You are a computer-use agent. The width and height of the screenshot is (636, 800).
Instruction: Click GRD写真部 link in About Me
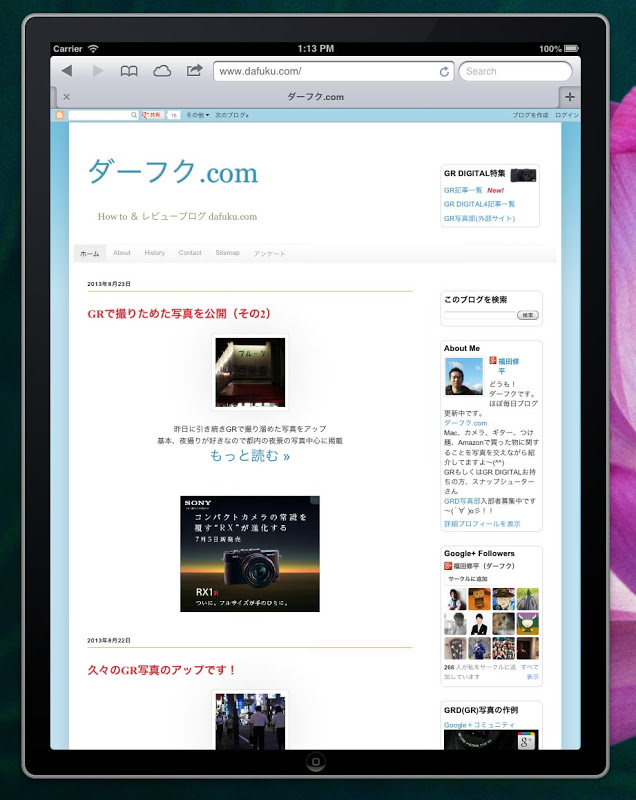point(462,501)
